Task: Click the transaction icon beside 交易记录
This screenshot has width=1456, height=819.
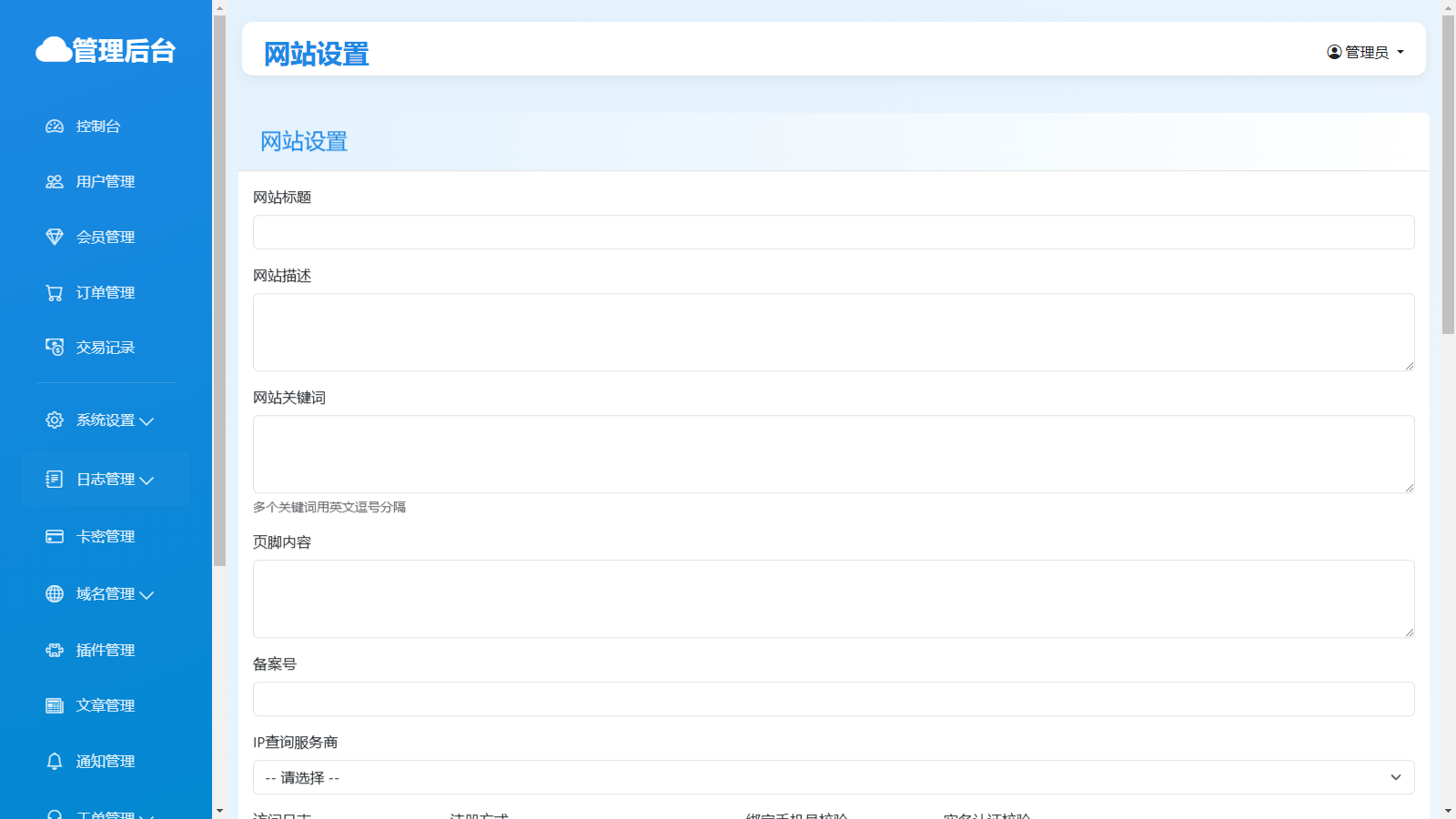Action: [x=55, y=348]
